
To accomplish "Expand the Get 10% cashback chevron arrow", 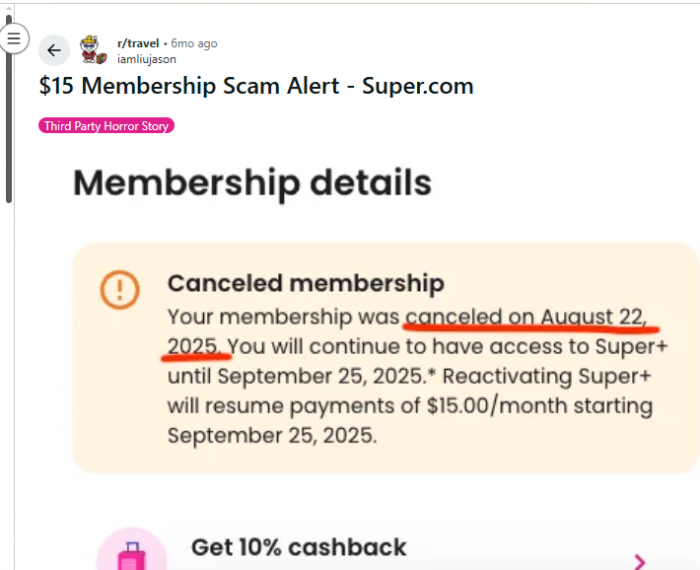I will click(x=640, y=562).
